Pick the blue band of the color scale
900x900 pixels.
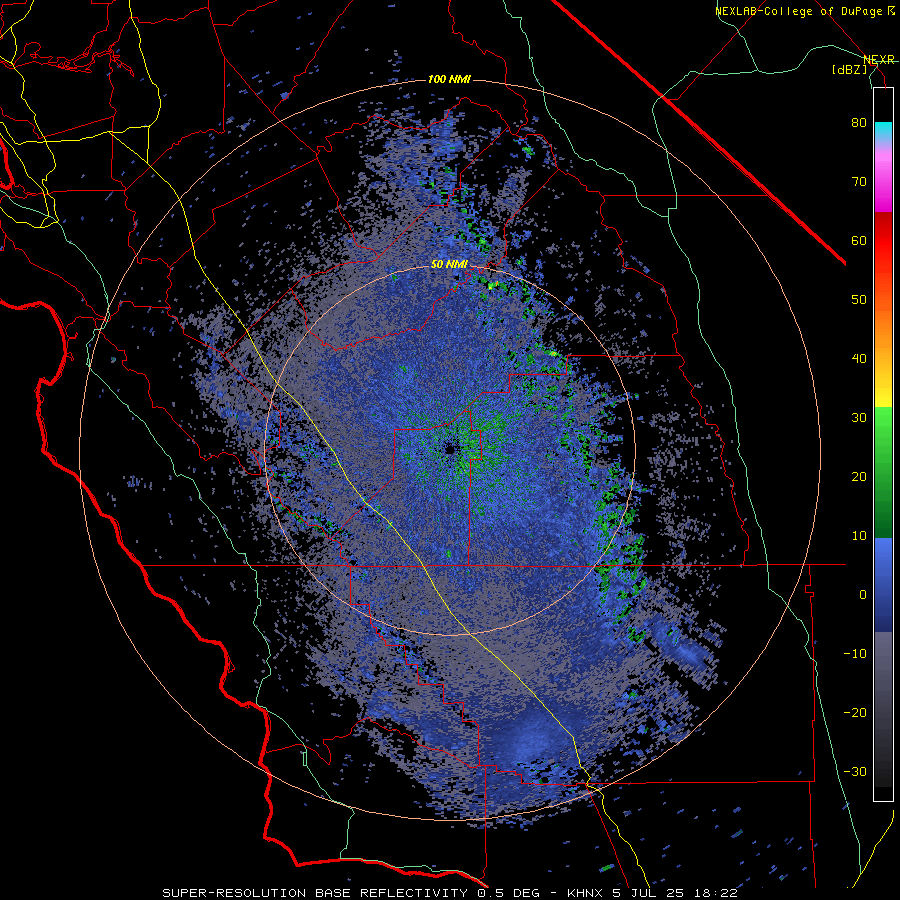pyautogui.click(x=883, y=584)
